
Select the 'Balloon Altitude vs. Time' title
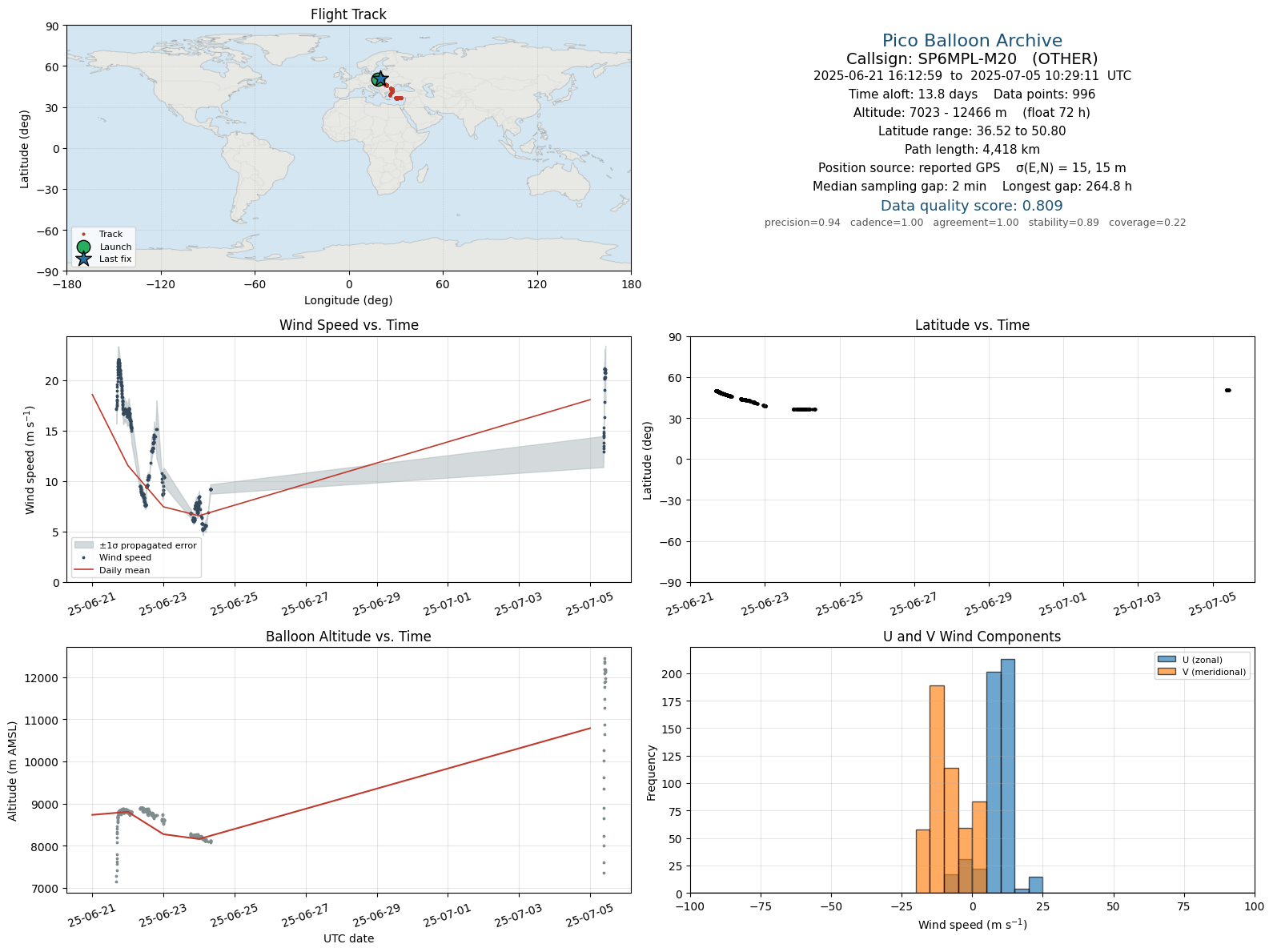pyautogui.click(x=348, y=637)
